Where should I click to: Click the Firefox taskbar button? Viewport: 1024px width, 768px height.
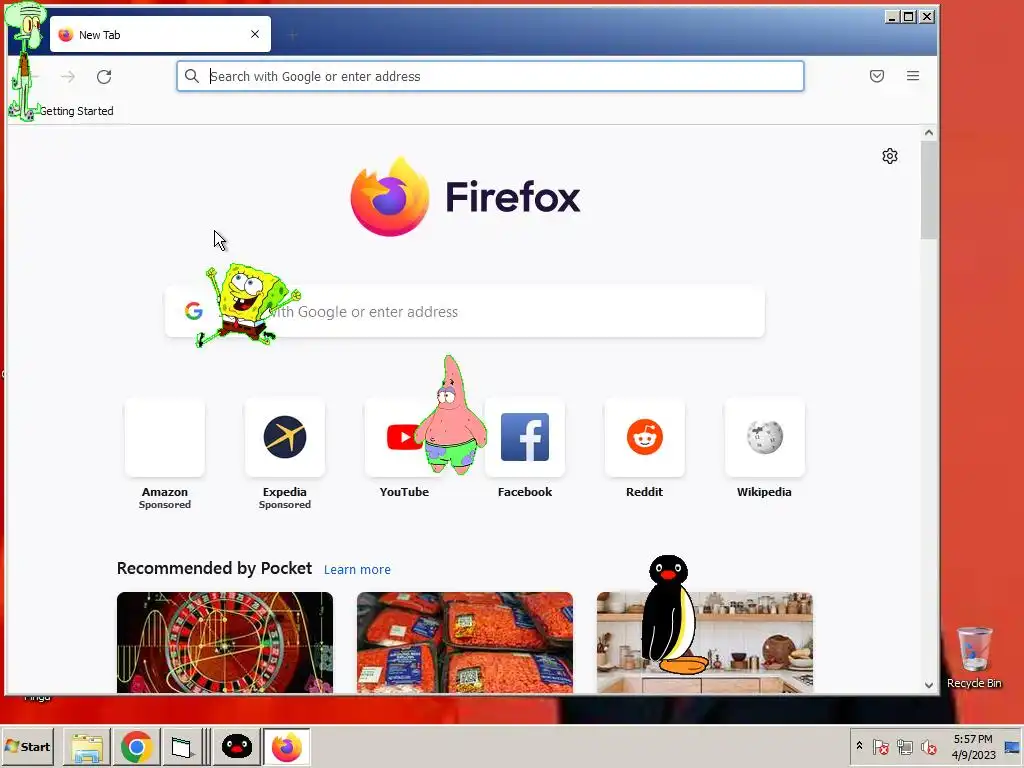point(287,747)
